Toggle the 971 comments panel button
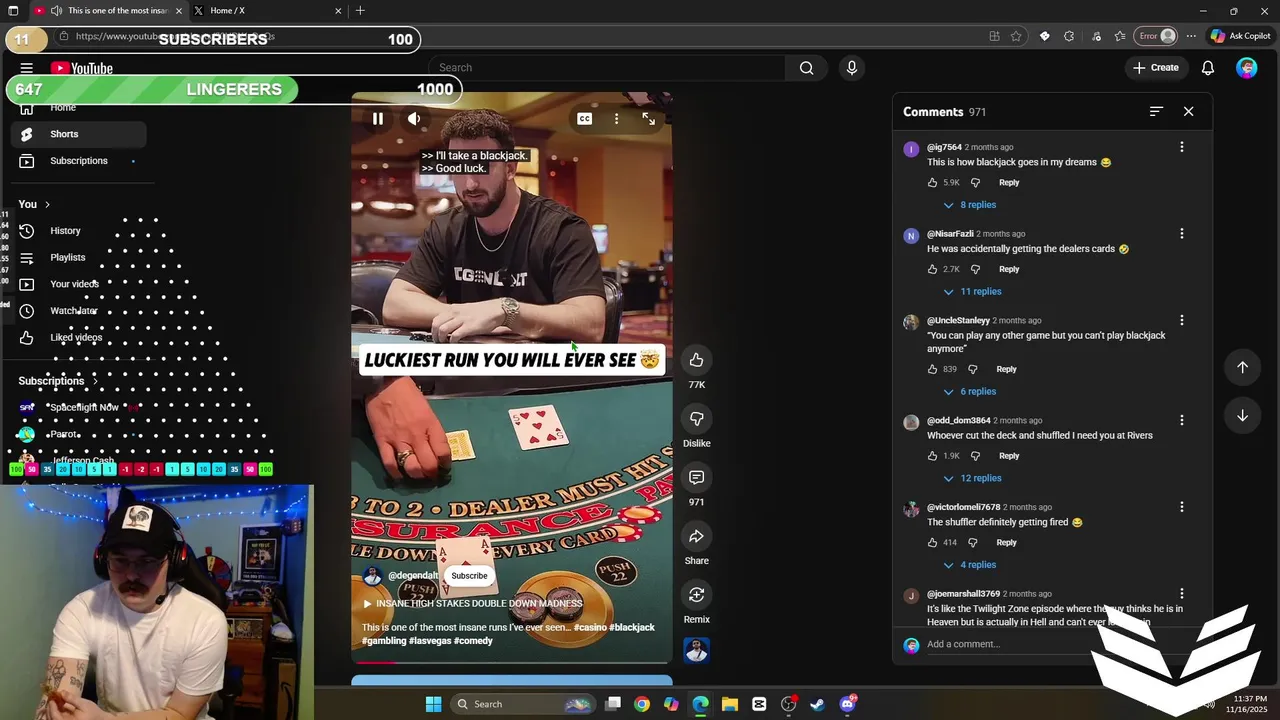Image resolution: width=1280 pixels, height=720 pixels. (696, 478)
